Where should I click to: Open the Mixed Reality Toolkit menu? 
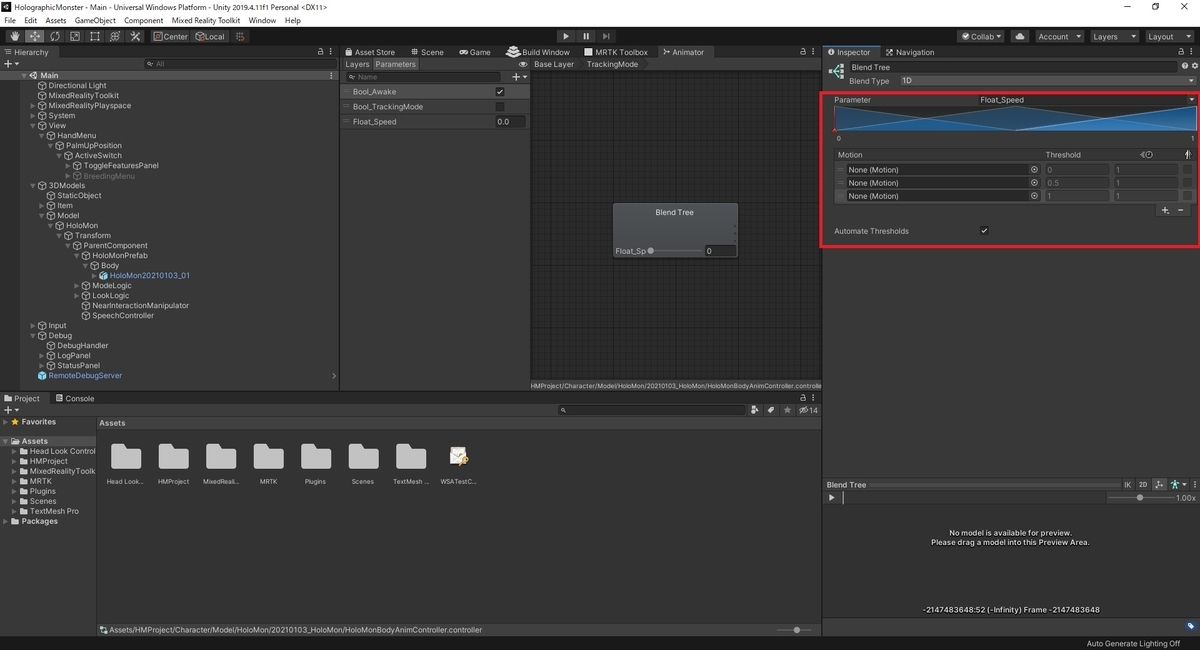click(205, 20)
